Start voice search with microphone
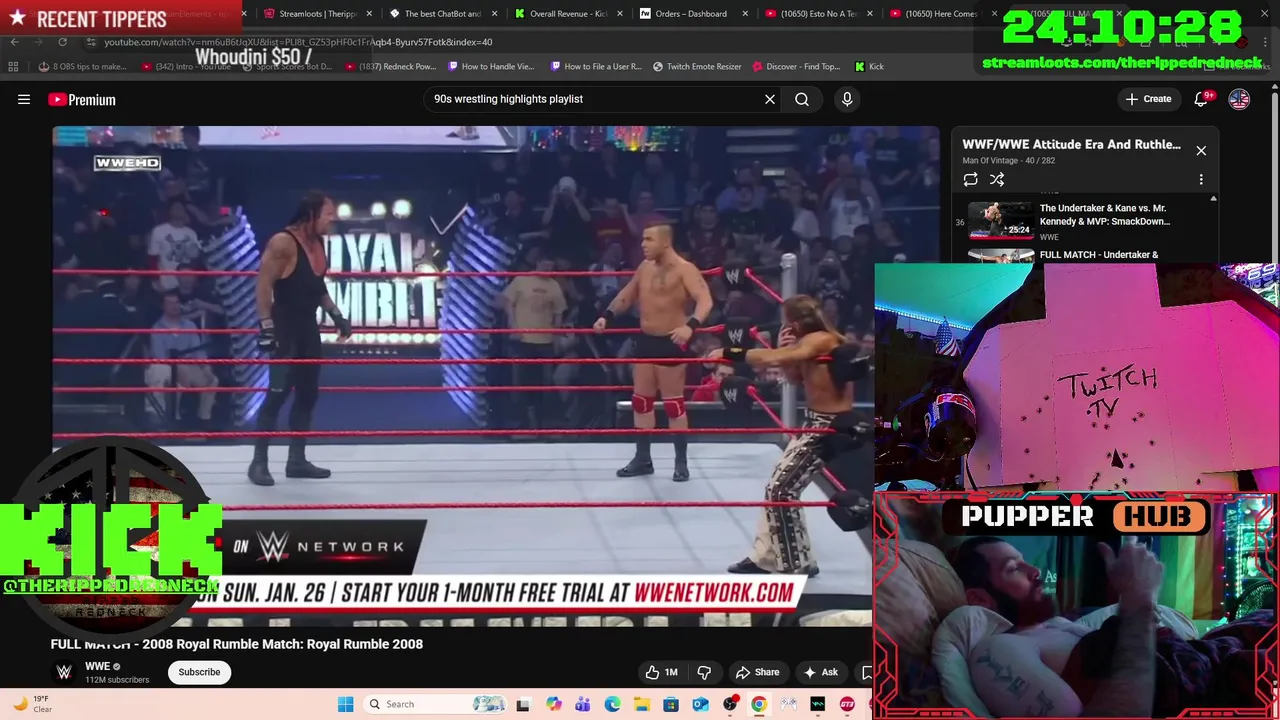 [x=847, y=99]
